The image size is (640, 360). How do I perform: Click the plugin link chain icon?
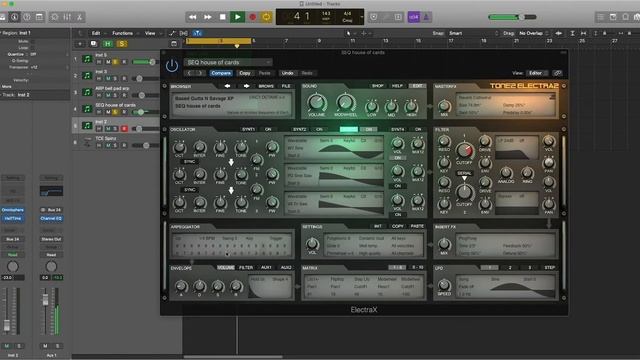click(x=557, y=73)
